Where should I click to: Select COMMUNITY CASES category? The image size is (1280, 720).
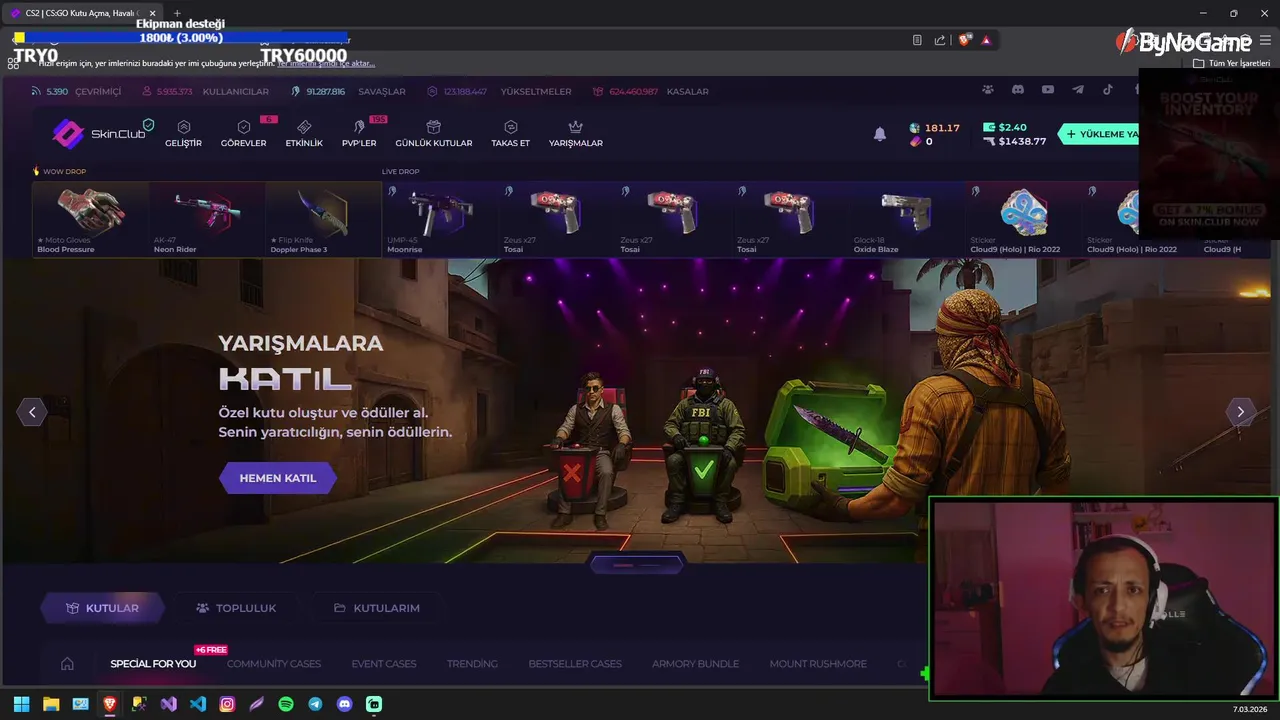tap(274, 664)
